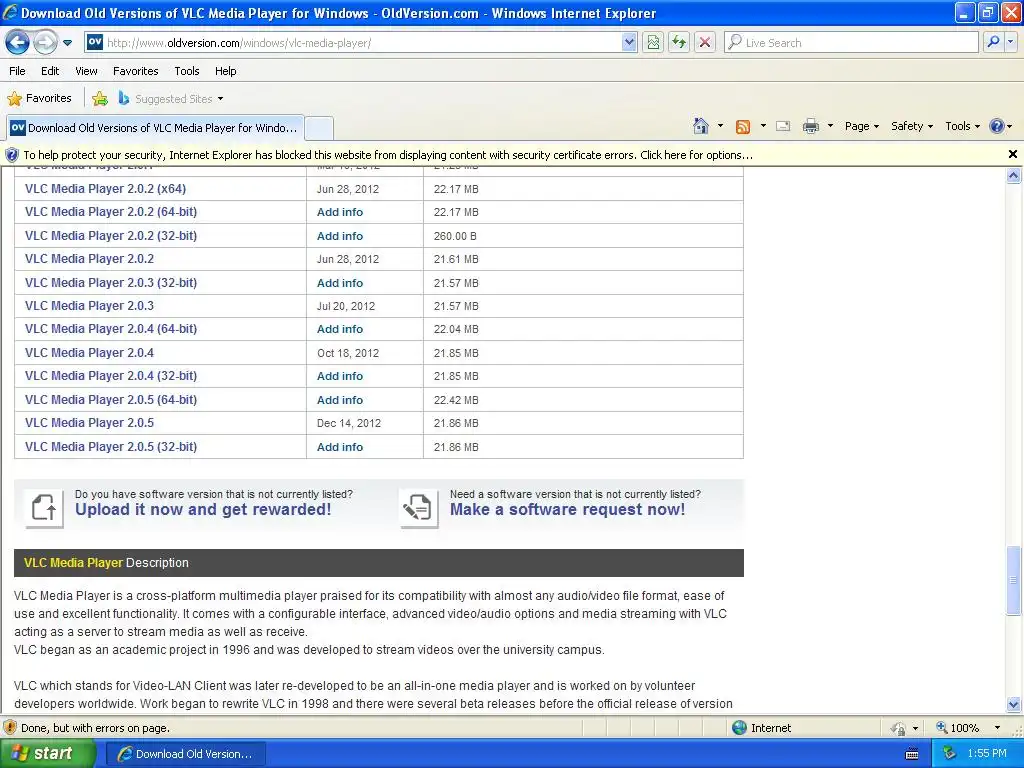Image resolution: width=1024 pixels, height=768 pixels.
Task: Open VLC Media Player 2.0.4 link
Action: point(89,353)
